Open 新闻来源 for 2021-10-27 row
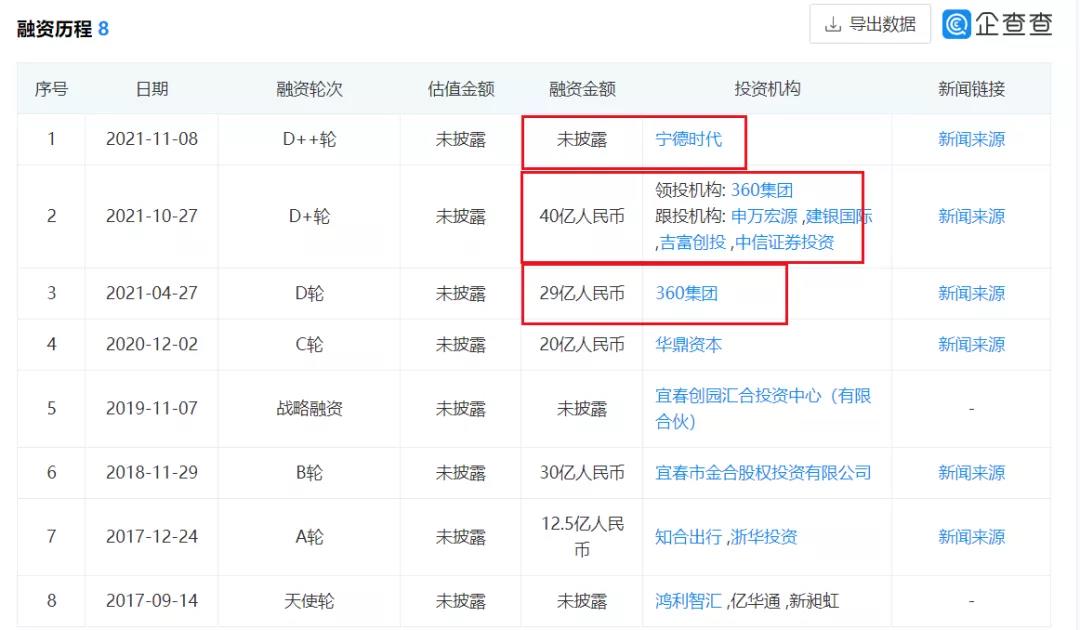The height and width of the screenshot is (630, 1080). pyautogui.click(x=971, y=216)
